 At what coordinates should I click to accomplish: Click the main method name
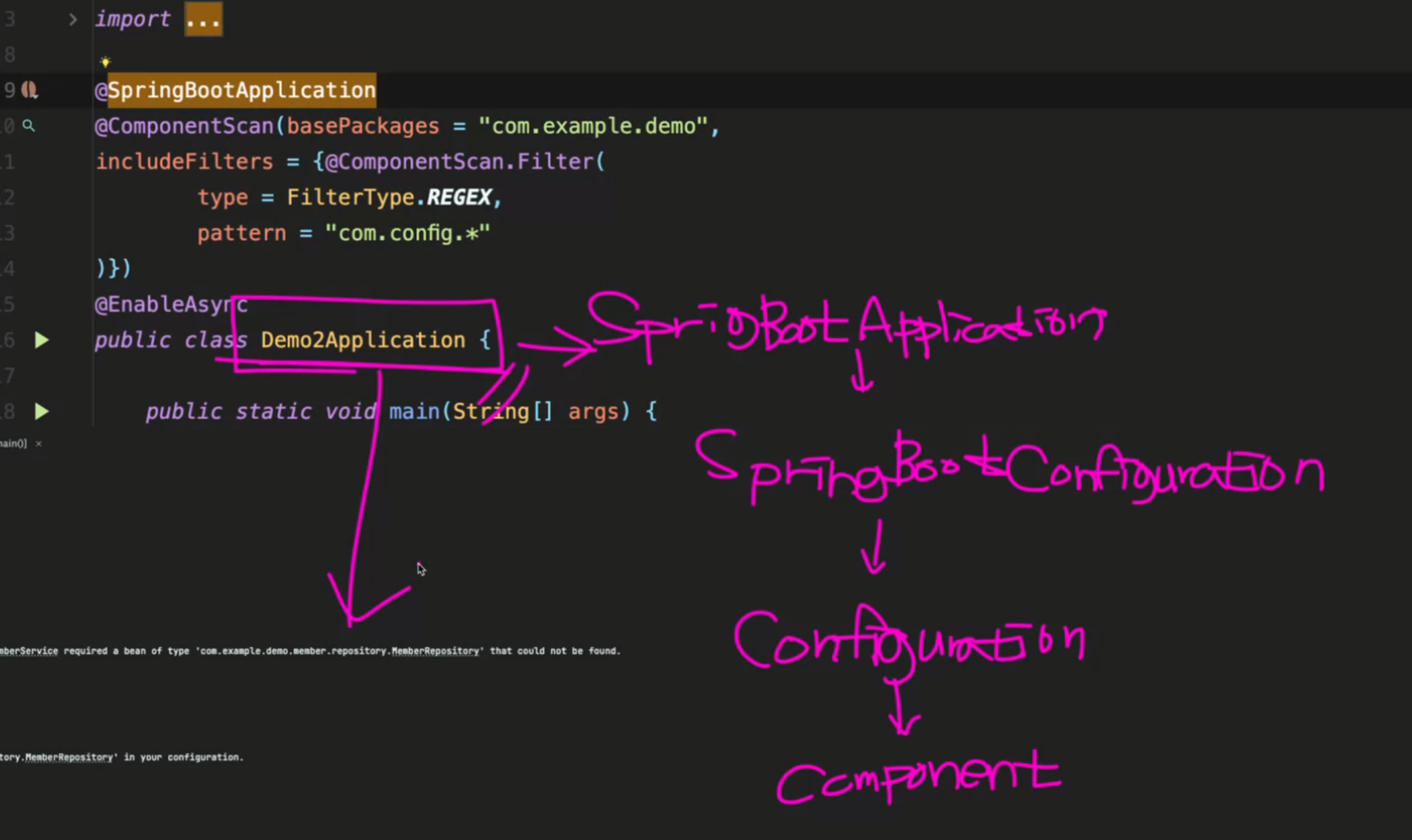pos(414,412)
